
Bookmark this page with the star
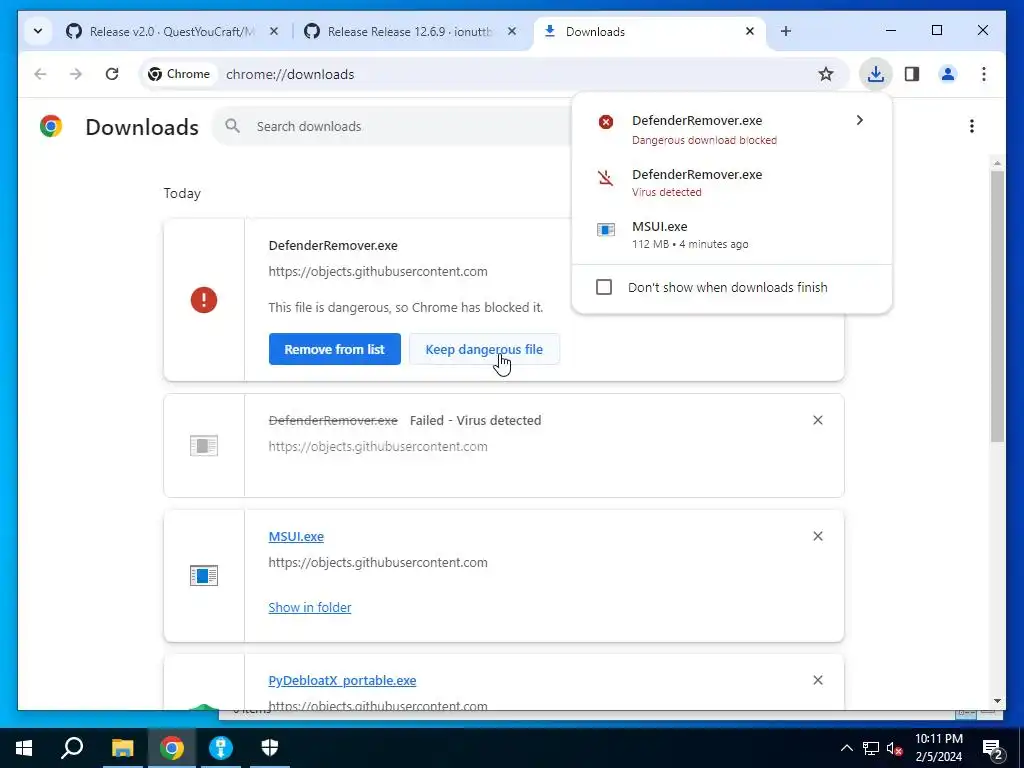(x=825, y=74)
